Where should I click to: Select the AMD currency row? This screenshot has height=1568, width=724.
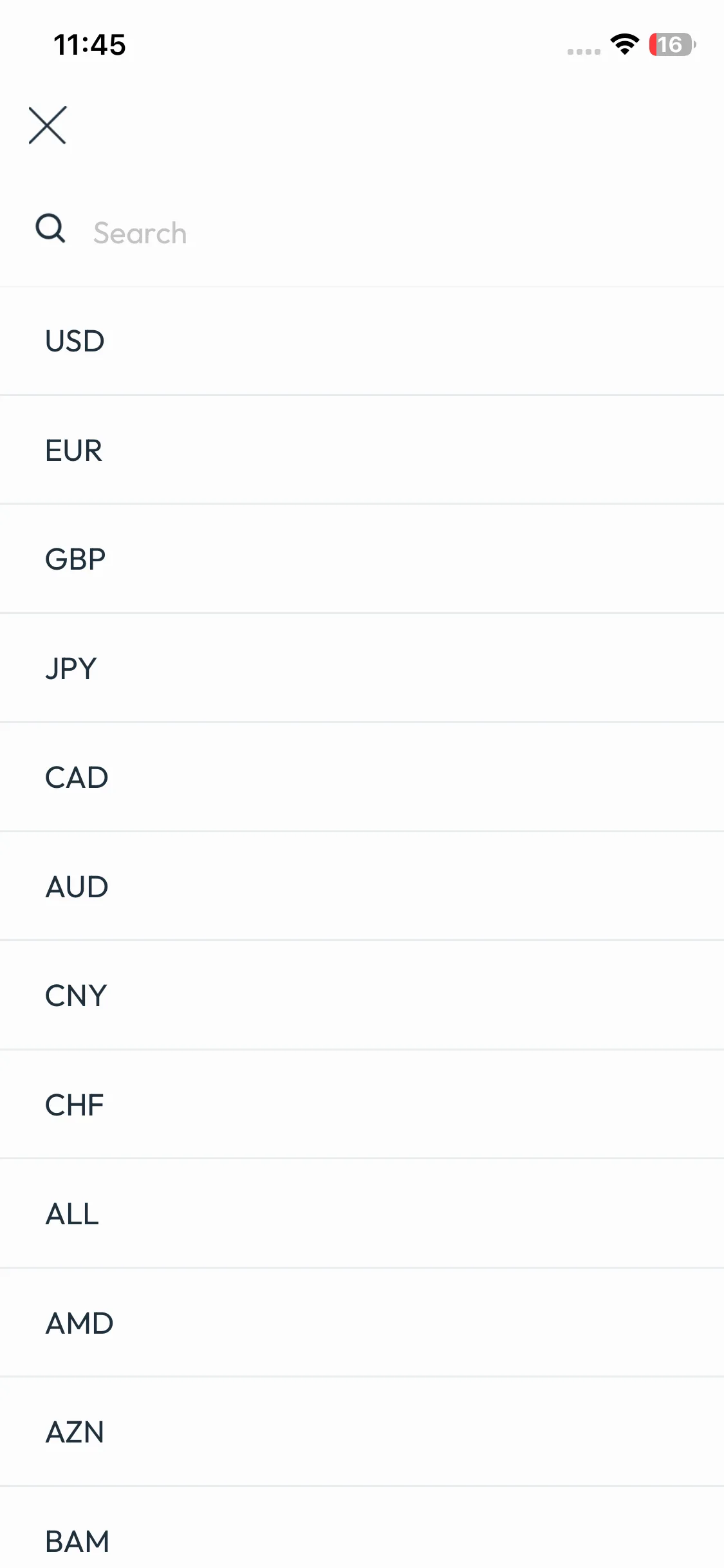79,1323
